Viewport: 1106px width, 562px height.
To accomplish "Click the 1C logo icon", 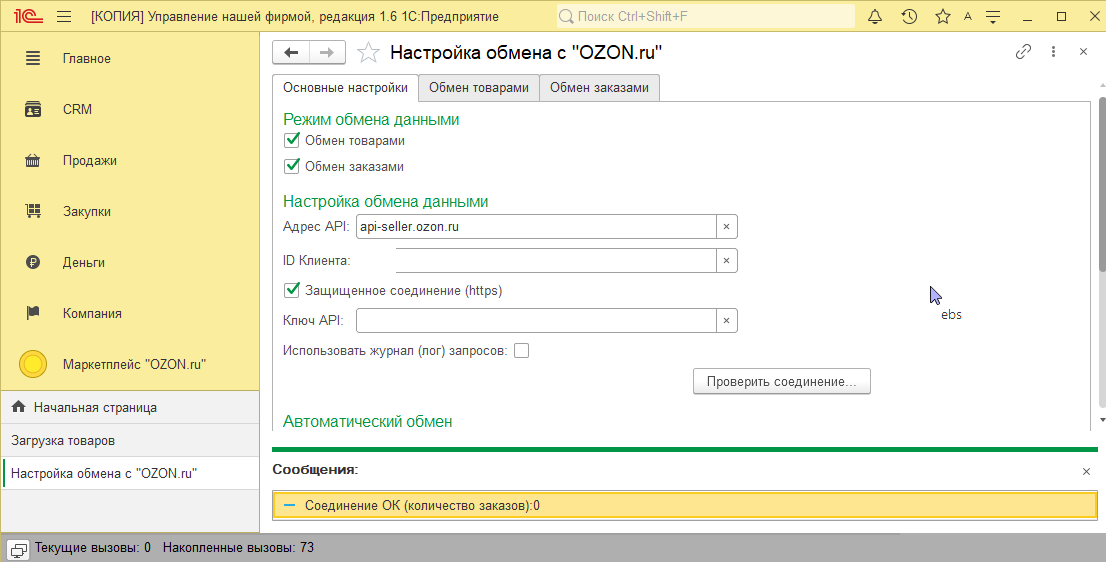I will (28, 16).
